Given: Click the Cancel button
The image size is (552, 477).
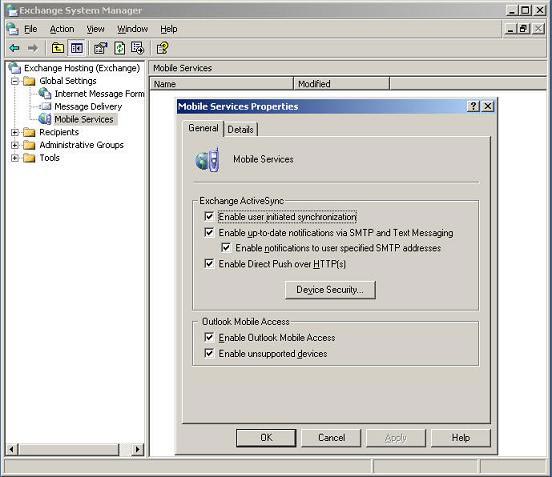Looking at the screenshot, I should coord(331,438).
